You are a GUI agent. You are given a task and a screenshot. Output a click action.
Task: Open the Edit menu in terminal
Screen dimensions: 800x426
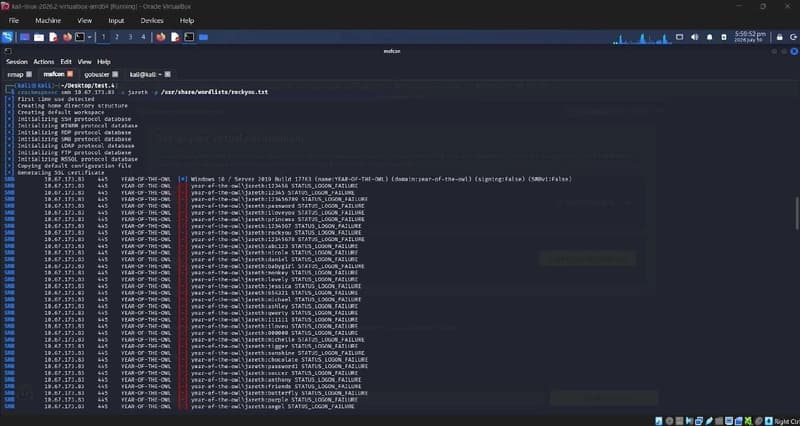point(66,62)
